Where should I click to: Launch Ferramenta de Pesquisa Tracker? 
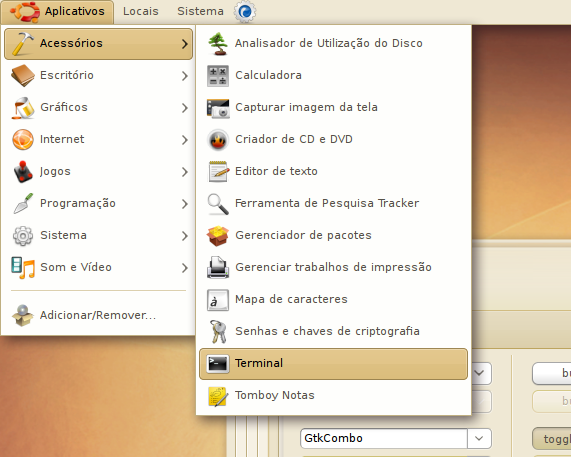pyautogui.click(x=333, y=204)
